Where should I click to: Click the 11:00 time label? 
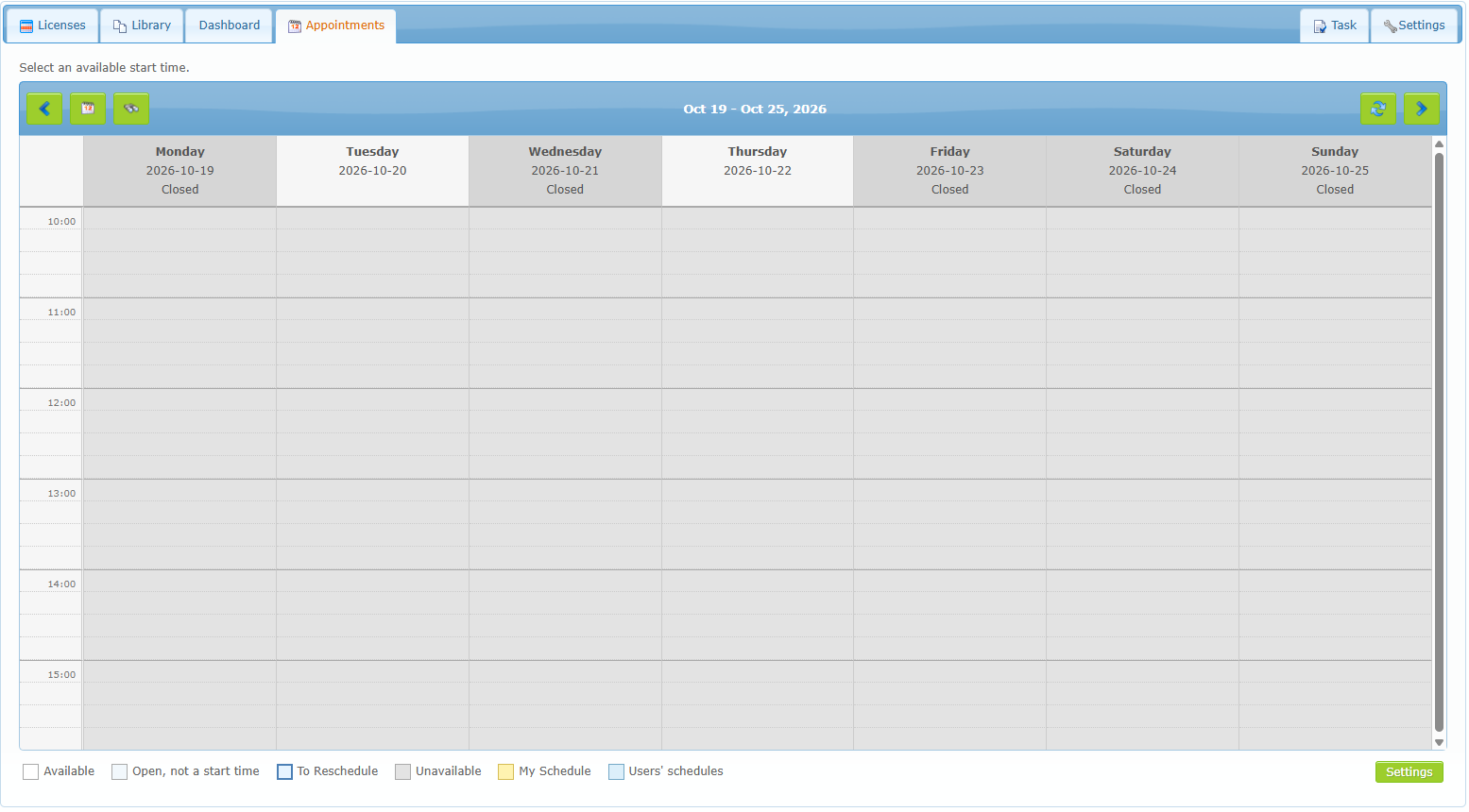61,313
